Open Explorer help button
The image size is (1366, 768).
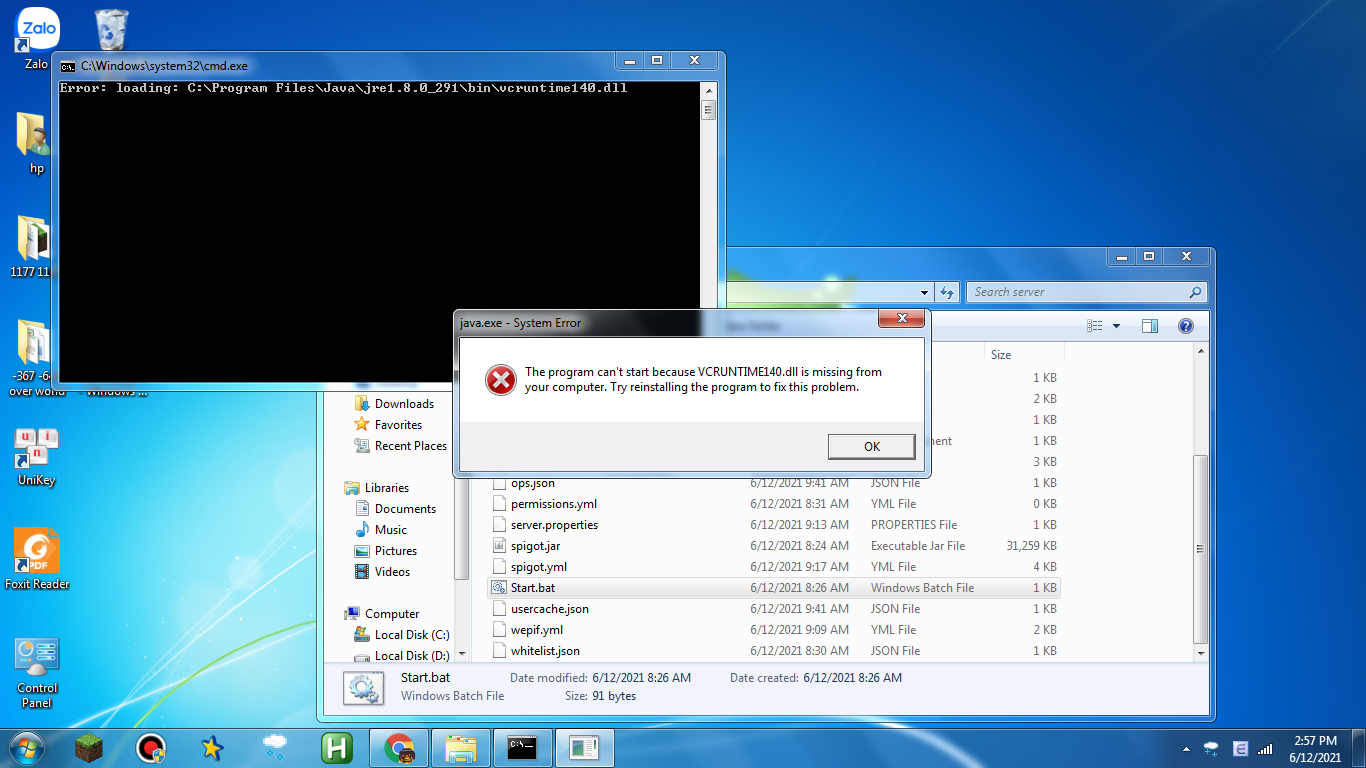pyautogui.click(x=1186, y=326)
